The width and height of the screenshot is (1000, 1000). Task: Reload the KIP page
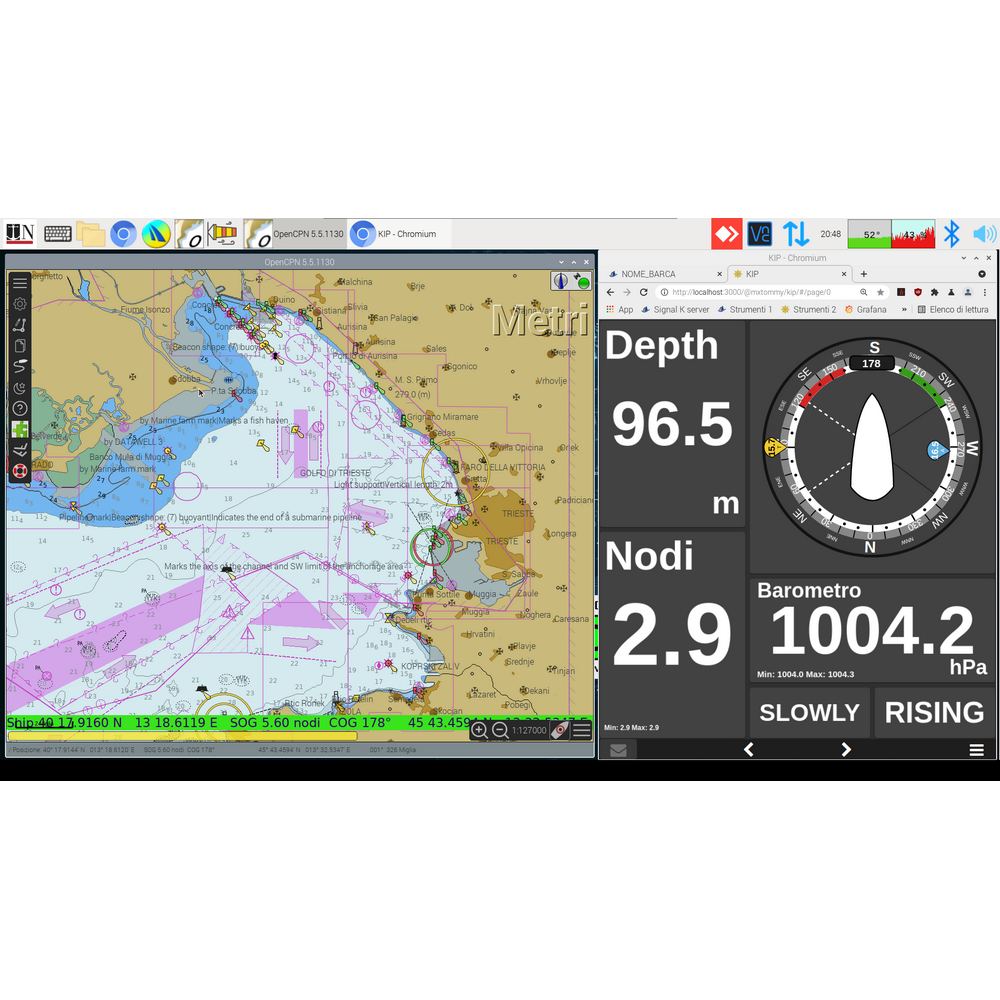click(x=643, y=292)
